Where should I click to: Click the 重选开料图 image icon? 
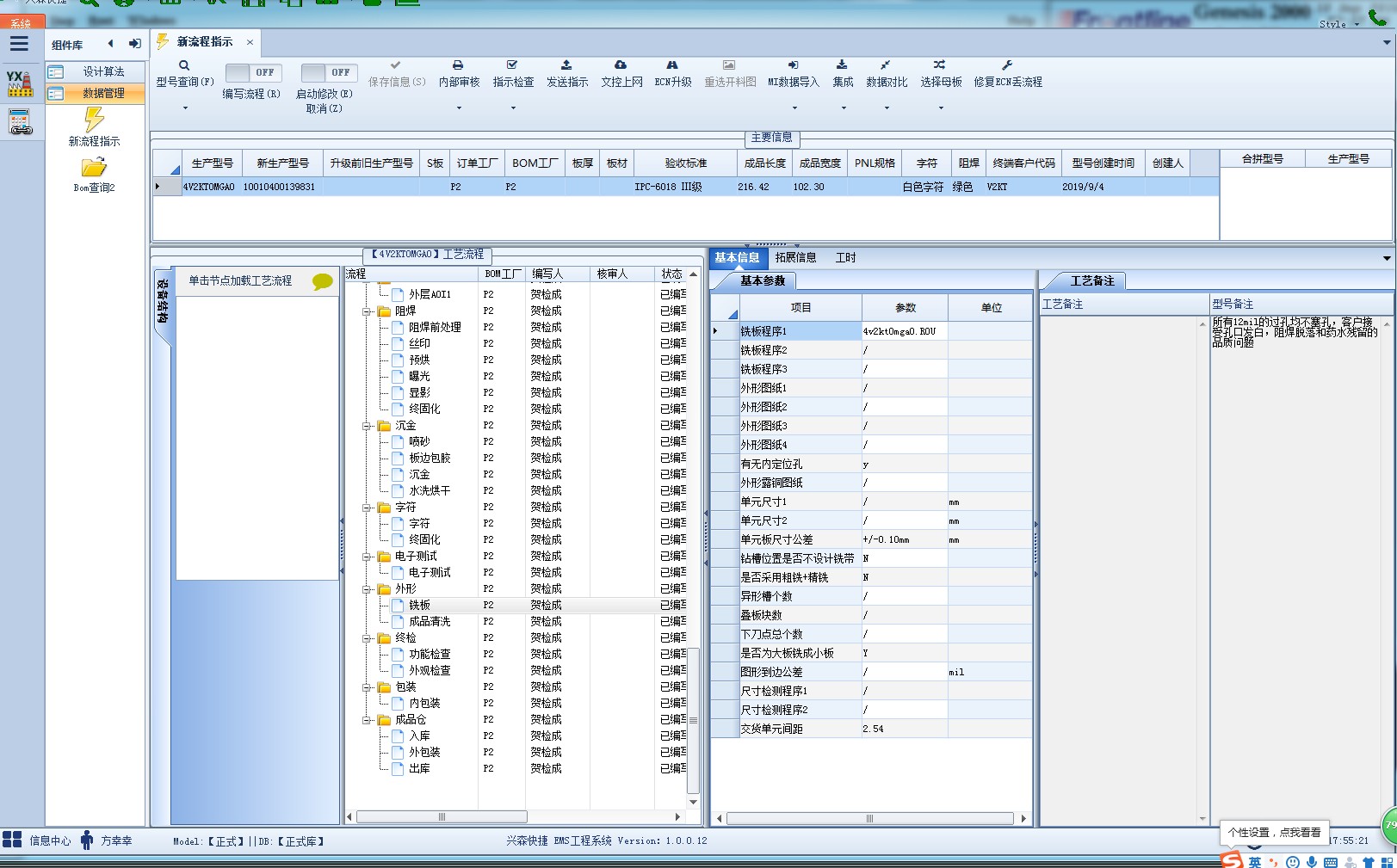point(729,65)
